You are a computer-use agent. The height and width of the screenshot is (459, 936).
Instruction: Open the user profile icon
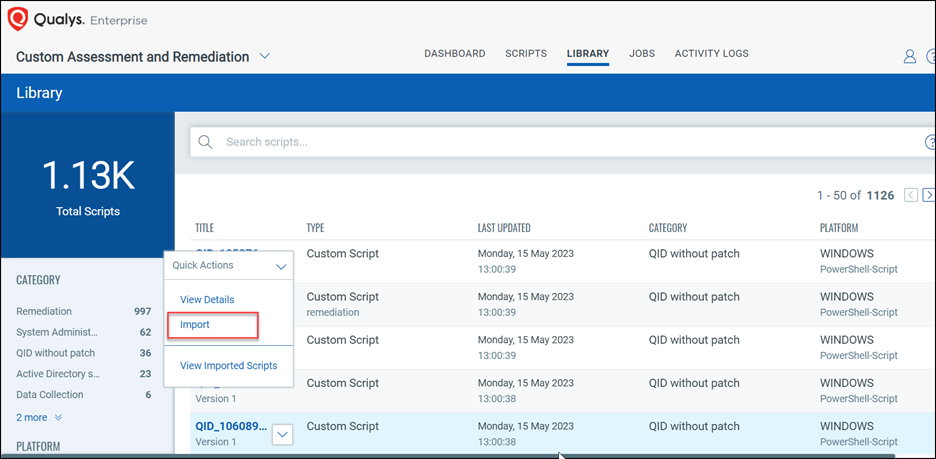point(909,57)
